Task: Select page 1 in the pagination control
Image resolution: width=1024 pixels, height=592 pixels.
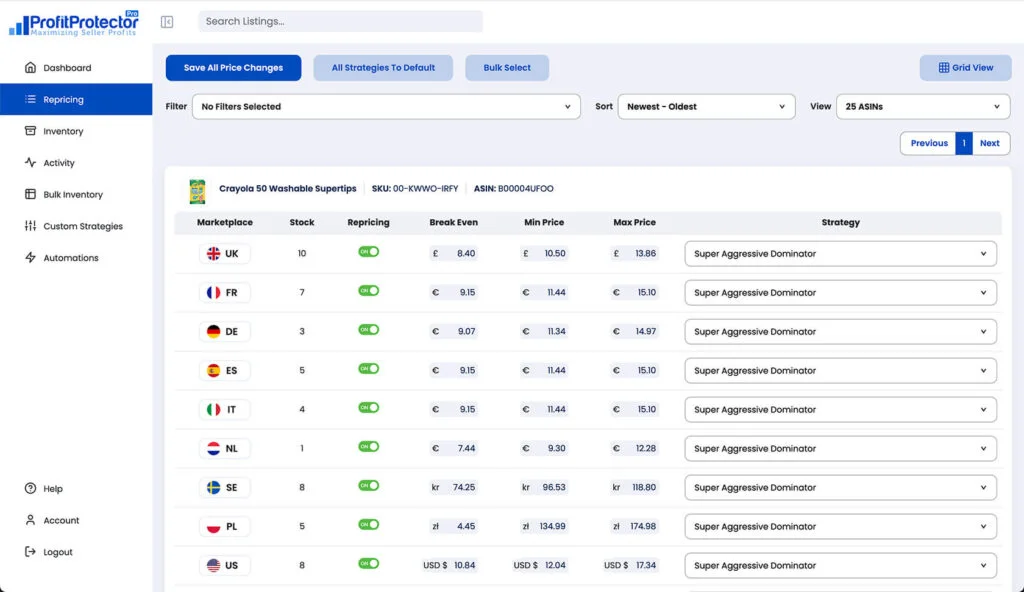Action: coord(964,143)
